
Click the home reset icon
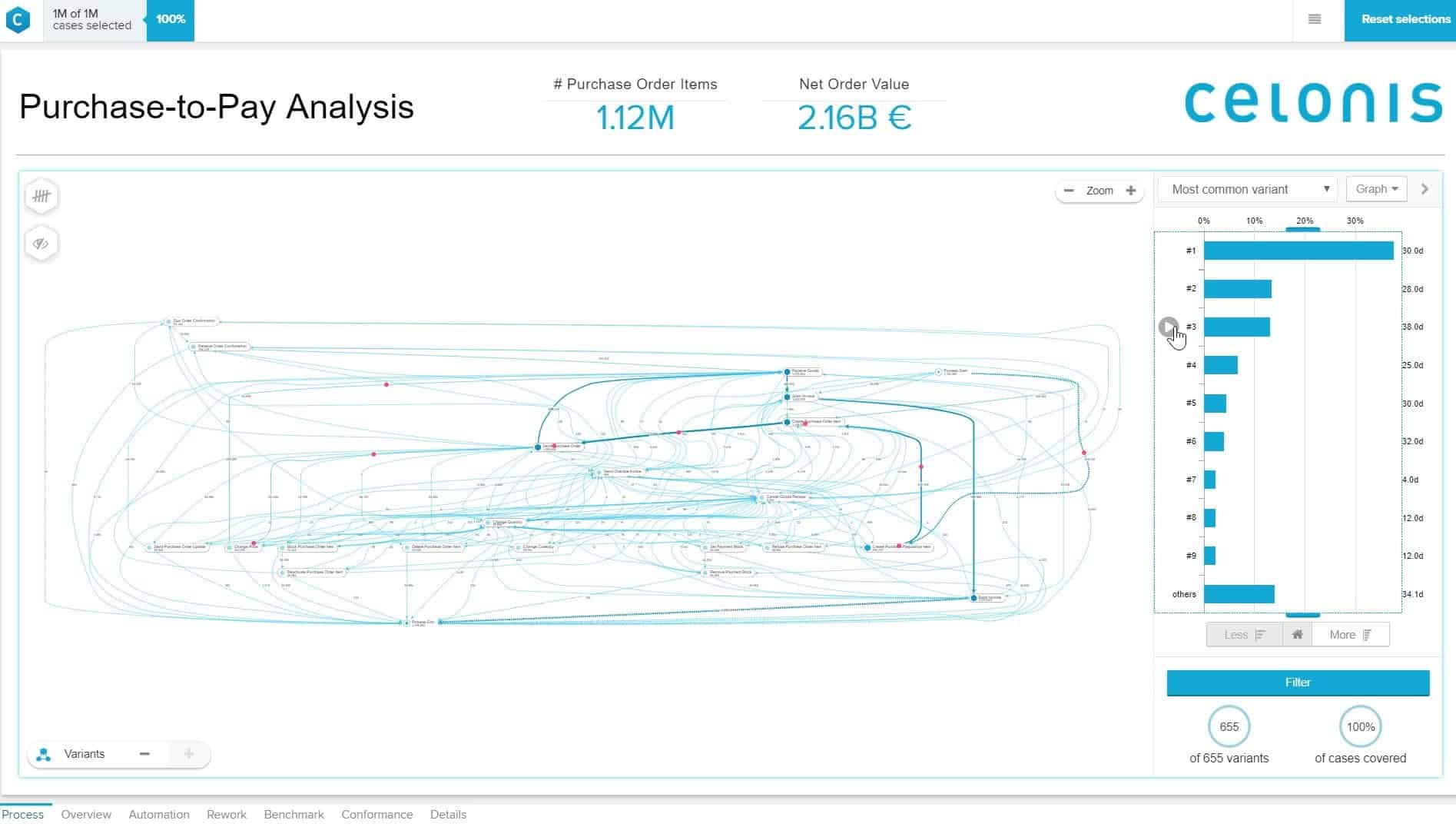[x=1297, y=635]
